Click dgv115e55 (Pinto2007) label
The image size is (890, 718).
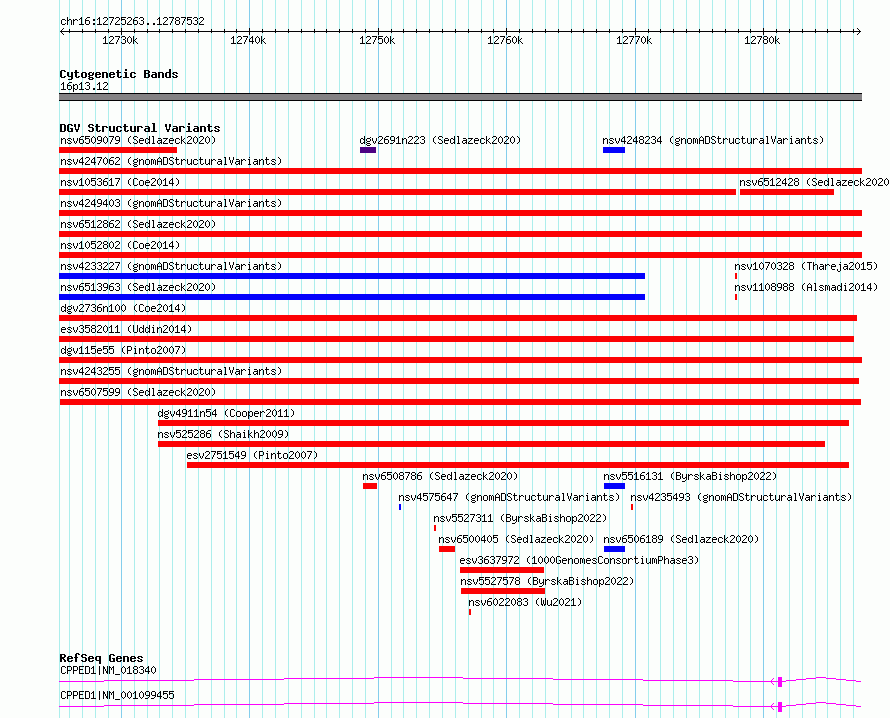[x=123, y=350]
